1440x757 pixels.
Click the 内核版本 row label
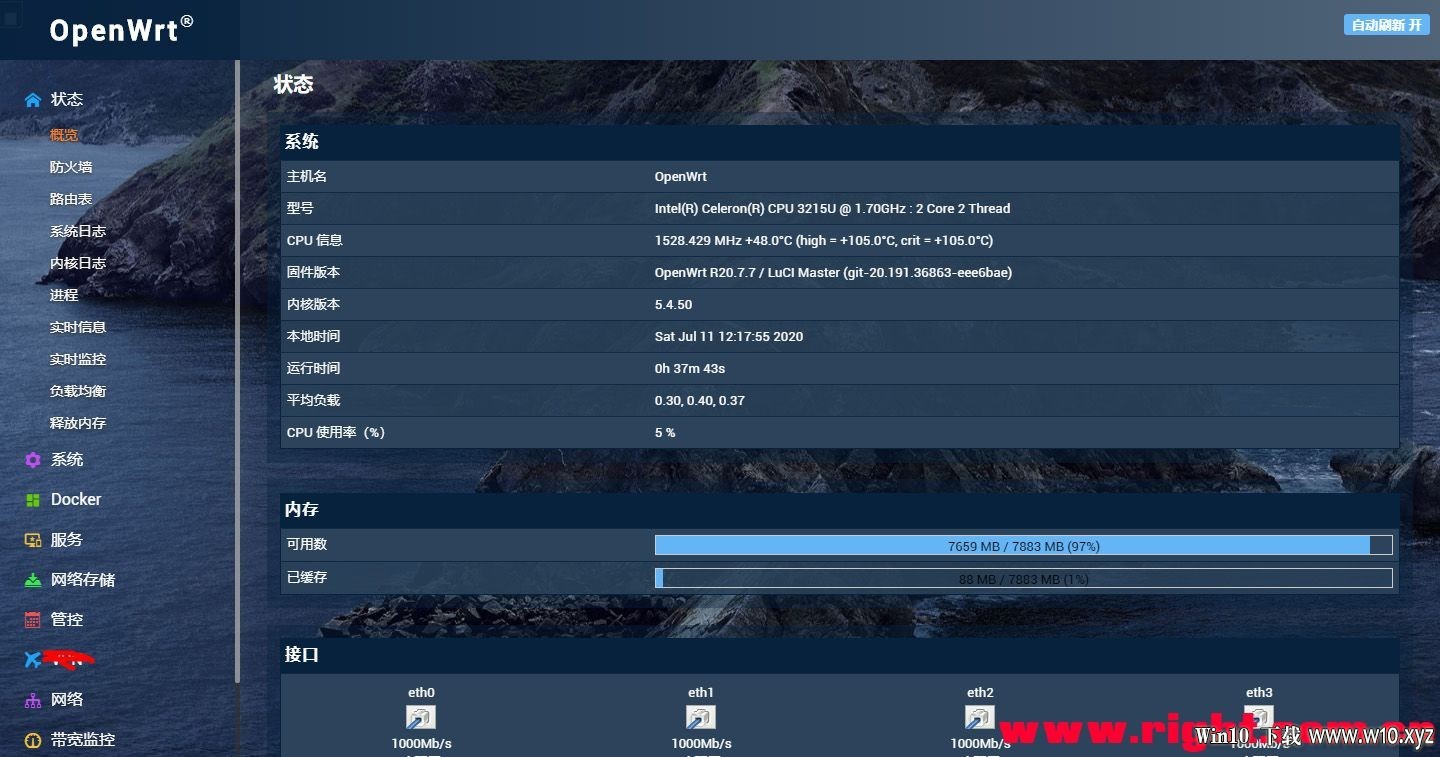click(x=314, y=304)
